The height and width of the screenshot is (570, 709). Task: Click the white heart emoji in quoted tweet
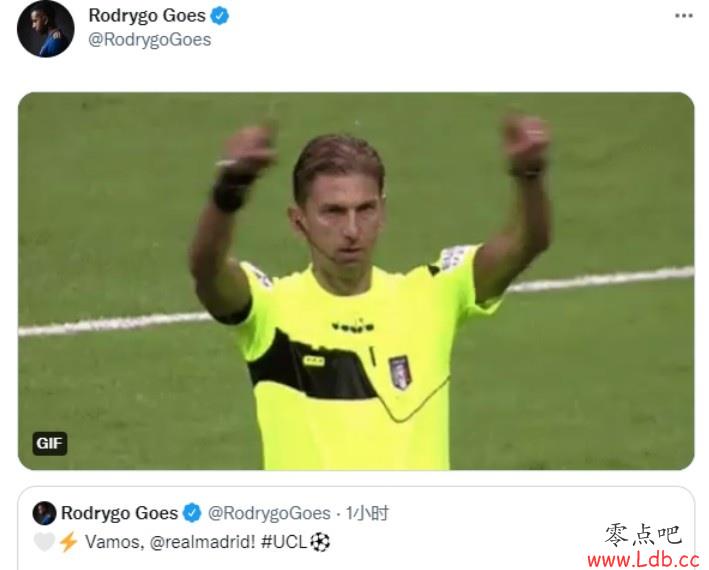tap(44, 542)
